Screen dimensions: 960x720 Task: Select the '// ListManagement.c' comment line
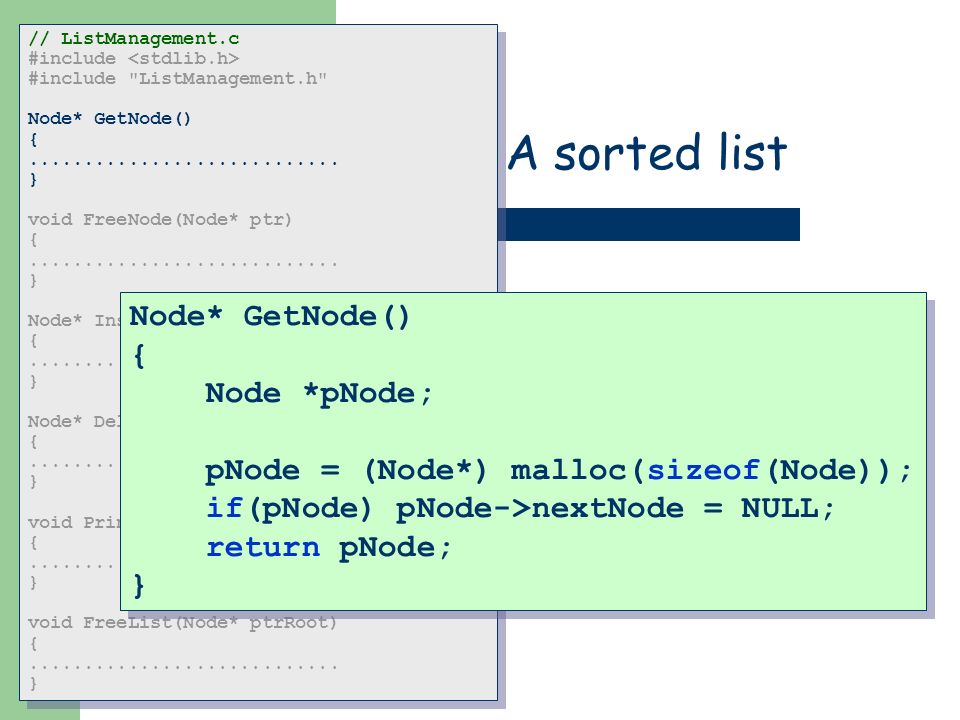[x=133, y=39]
